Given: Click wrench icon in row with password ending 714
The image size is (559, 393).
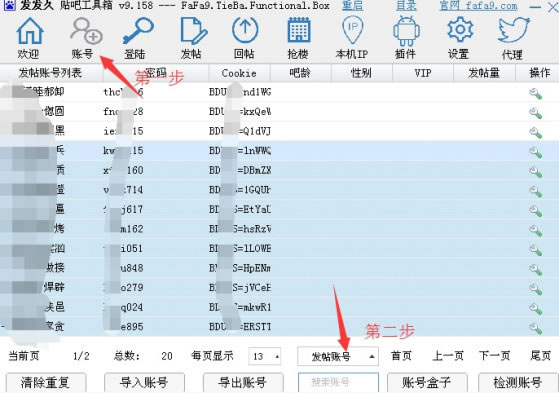Looking at the screenshot, I should click(x=535, y=192).
